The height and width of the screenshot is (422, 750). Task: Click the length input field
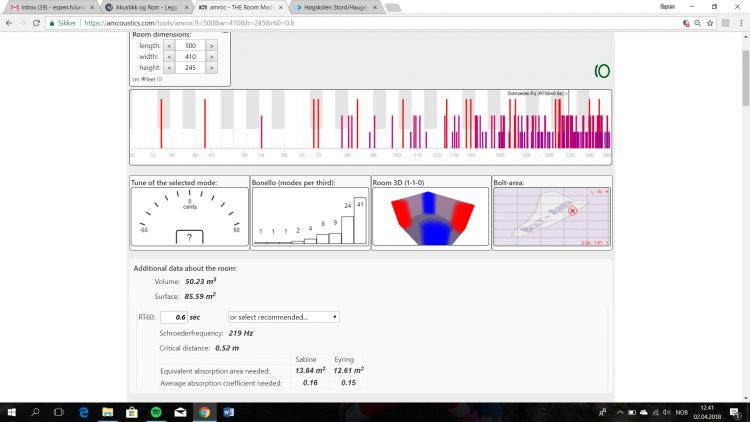(x=190, y=46)
